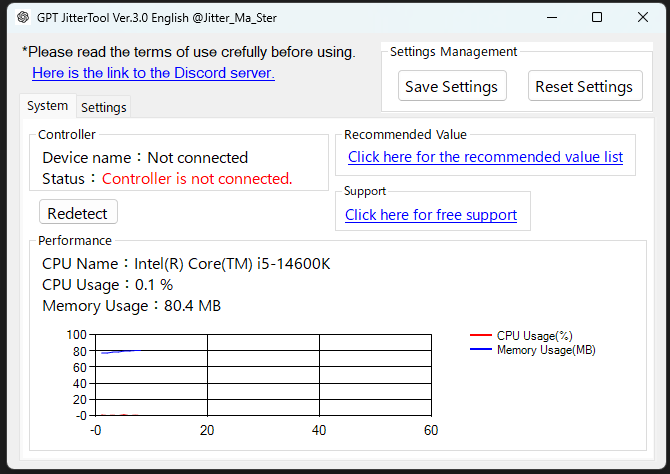670x474 pixels.
Task: Open the Discord server link
Action: click(153, 73)
